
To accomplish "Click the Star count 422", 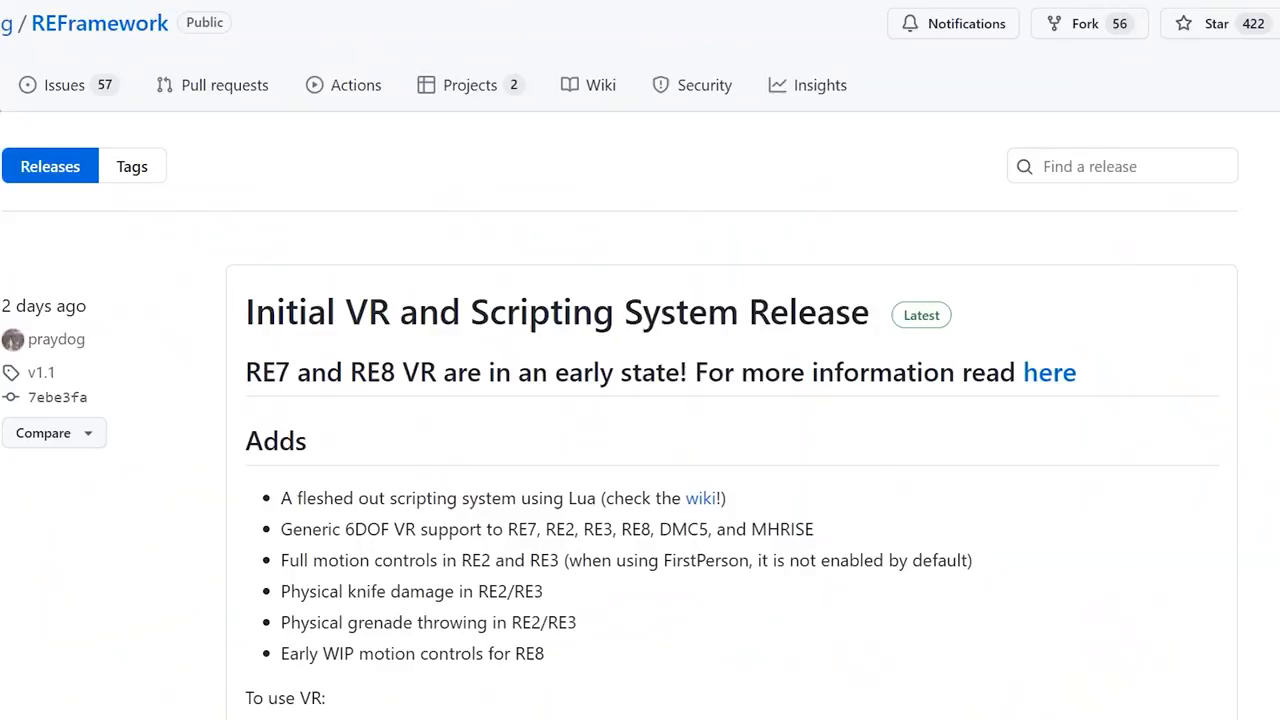I will click(1253, 23).
